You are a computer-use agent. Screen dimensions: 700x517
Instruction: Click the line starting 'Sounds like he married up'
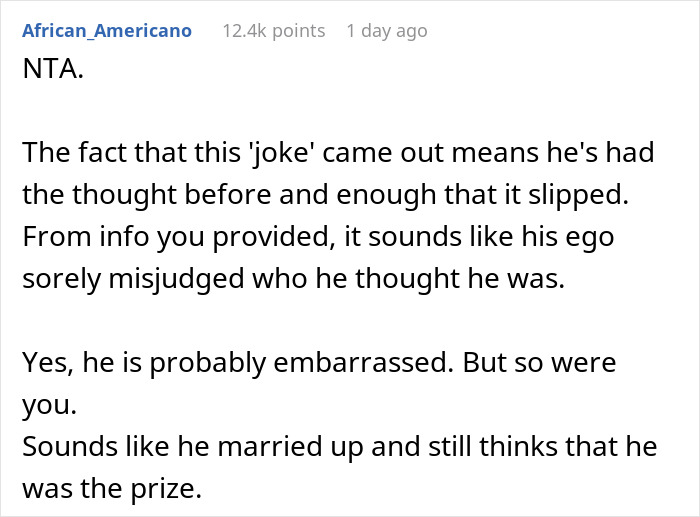coord(339,446)
